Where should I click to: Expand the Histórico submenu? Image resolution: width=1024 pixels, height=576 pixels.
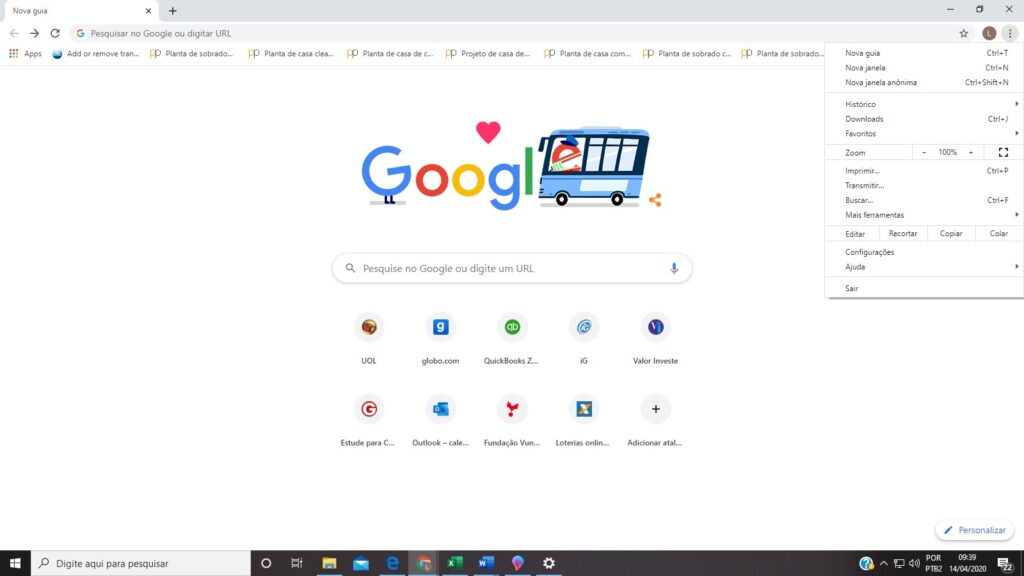click(x=924, y=104)
